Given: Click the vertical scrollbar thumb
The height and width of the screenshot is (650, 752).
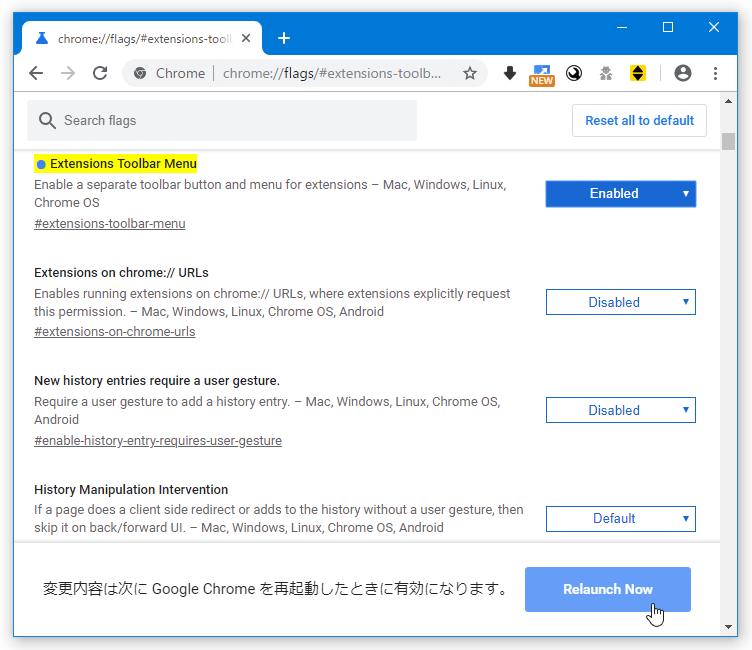Looking at the screenshot, I should [x=728, y=141].
